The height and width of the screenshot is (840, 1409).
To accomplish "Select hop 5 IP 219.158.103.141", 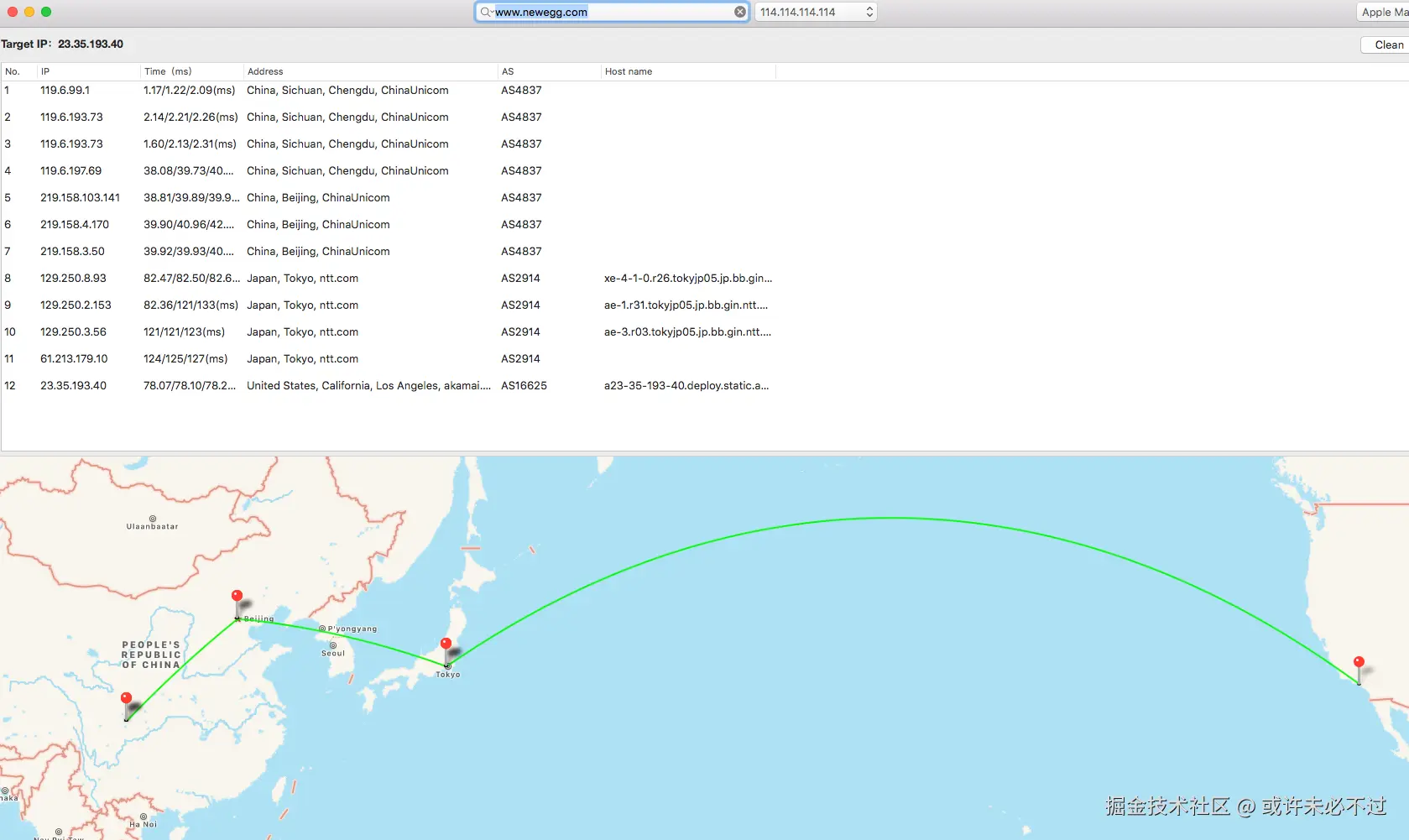I will (80, 197).
